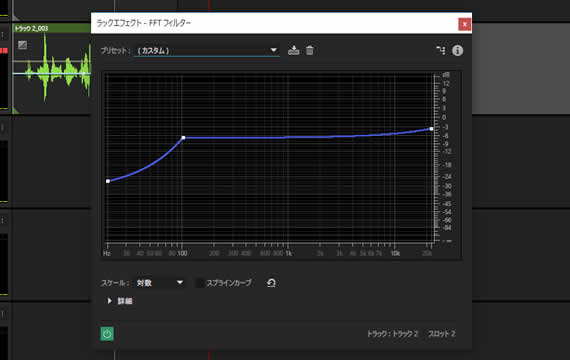This screenshot has height=360, width=570.
Task: Select the トラック 2_003 clip header
Action: (52, 28)
